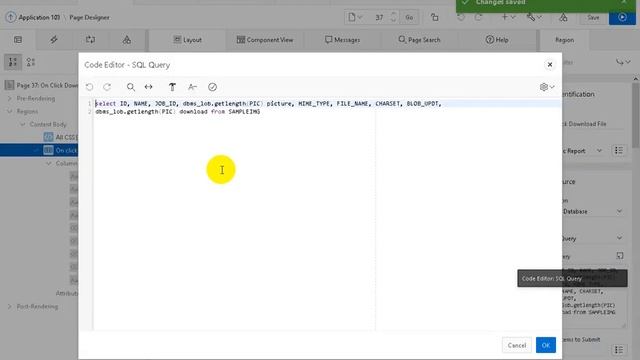Click the Page Designer redo icon
This screenshot has height=360, width=640.
tap(478, 17)
